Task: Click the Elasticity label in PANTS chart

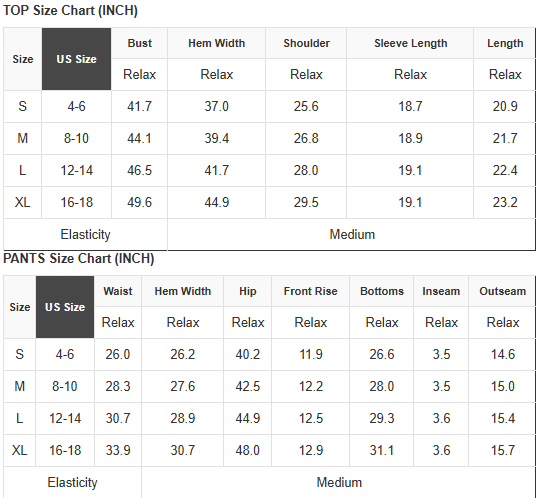Action: 72,482
